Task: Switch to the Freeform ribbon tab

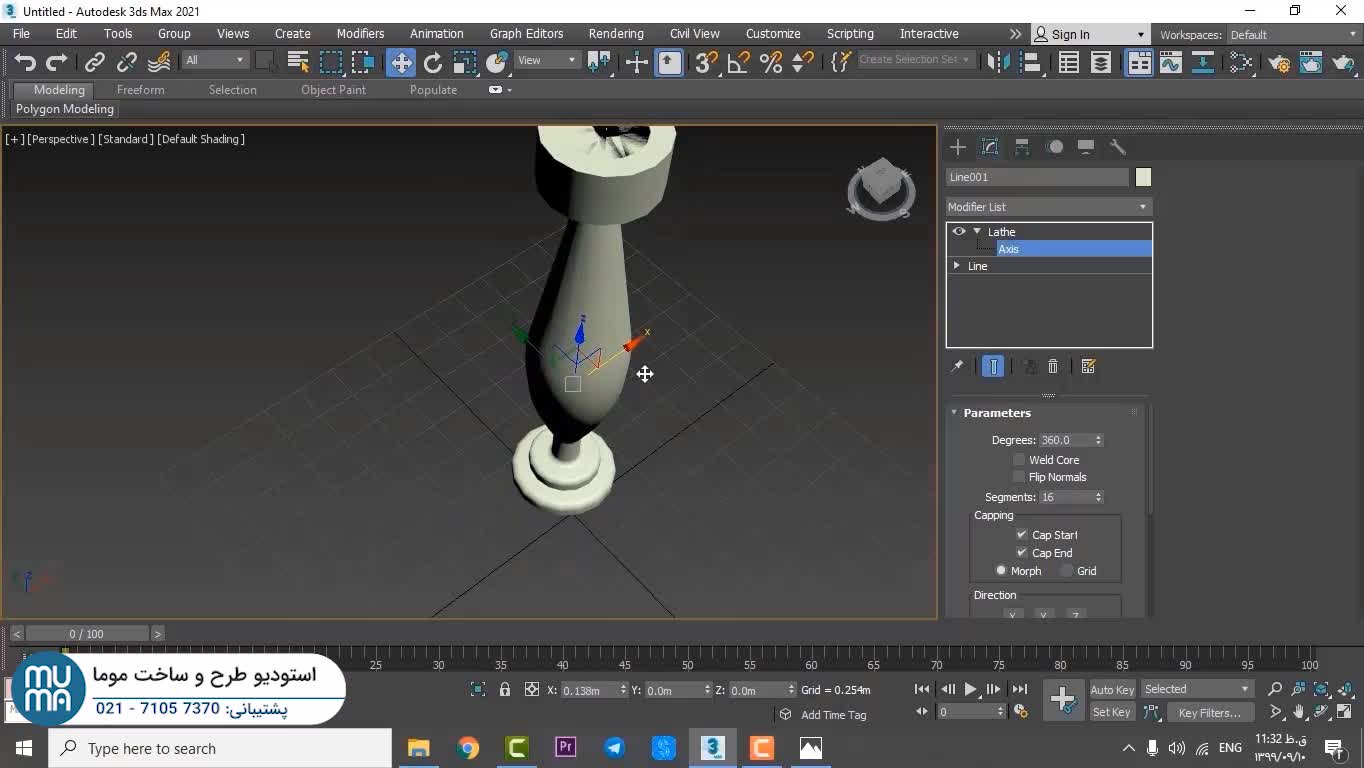Action: coord(140,90)
